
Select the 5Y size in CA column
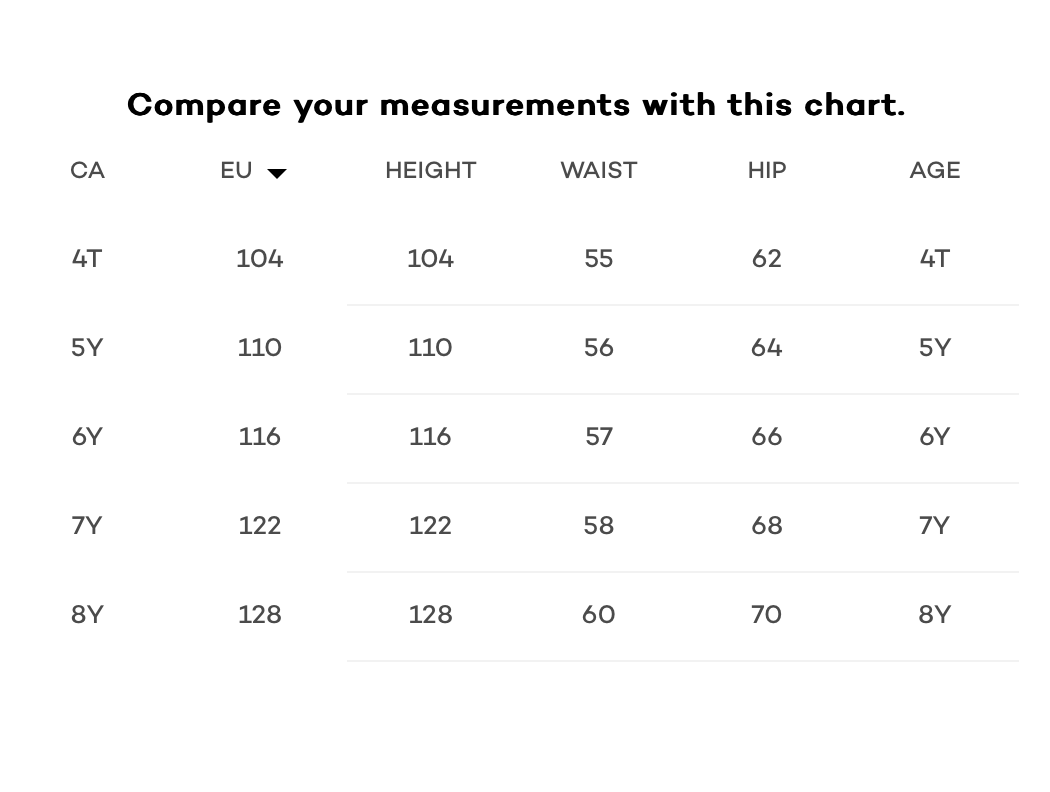[87, 347]
